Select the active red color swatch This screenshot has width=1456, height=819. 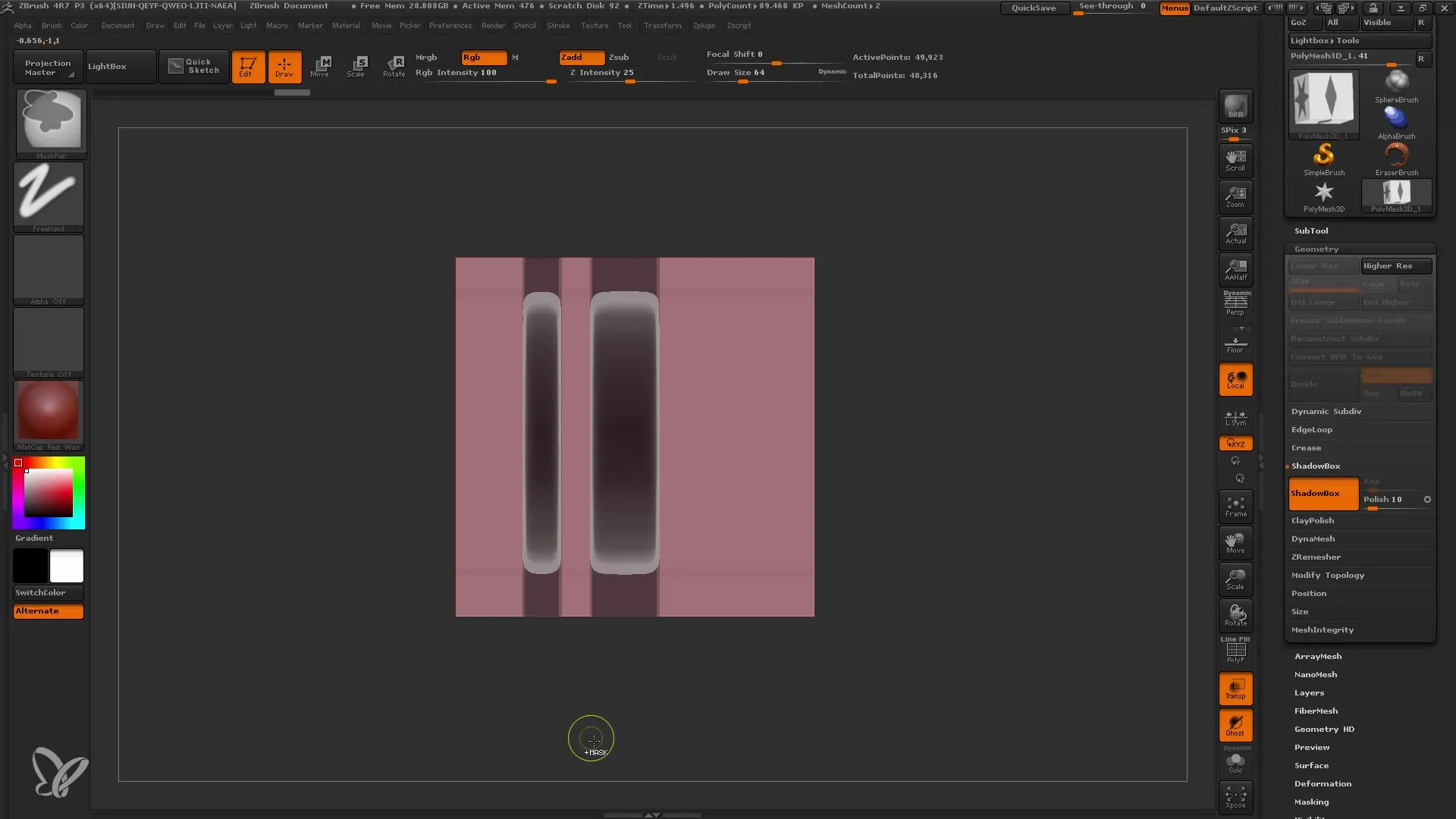(18, 462)
